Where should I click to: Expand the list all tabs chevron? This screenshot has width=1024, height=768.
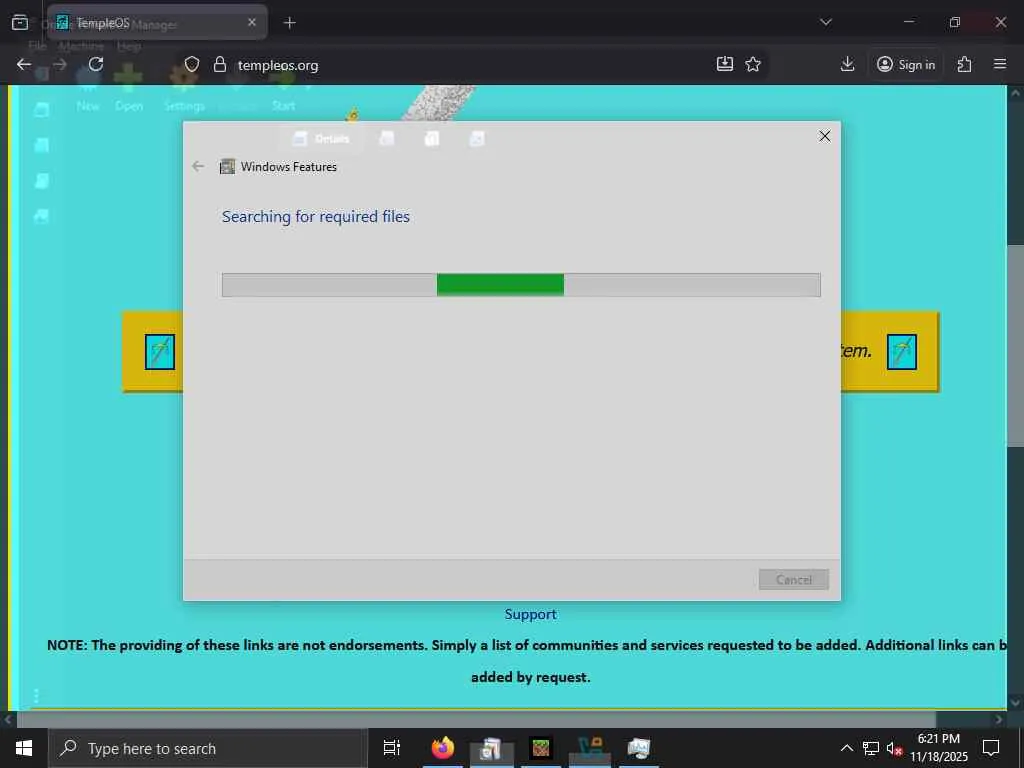tap(826, 22)
